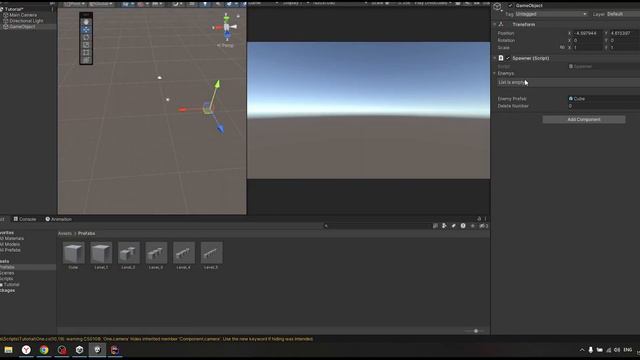The width and height of the screenshot is (640, 360).
Task: Toggle the GameObject active checkbox in Inspector
Action: [x=510, y=5]
